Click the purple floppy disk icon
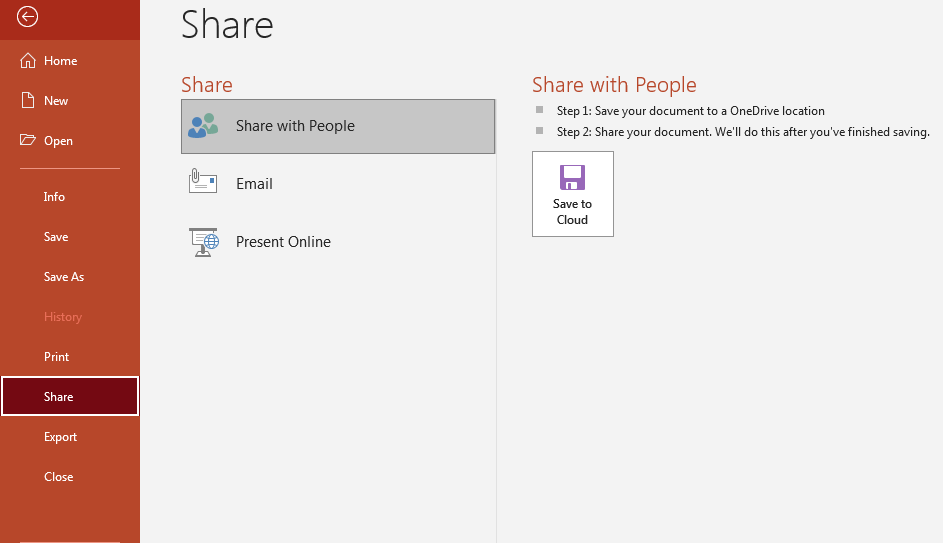Viewport: 943px width, 543px height. [572, 178]
